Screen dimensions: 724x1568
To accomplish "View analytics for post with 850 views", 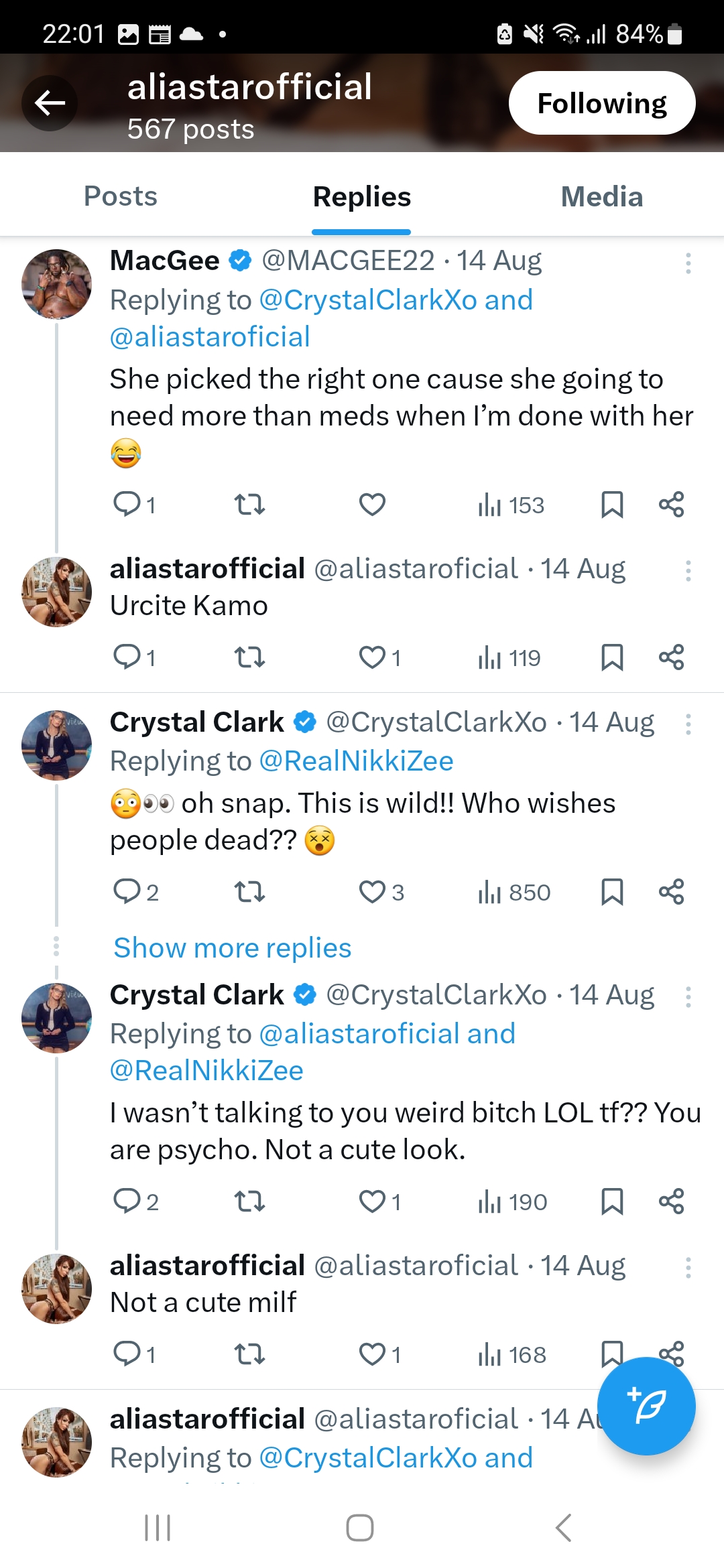I will click(x=514, y=892).
